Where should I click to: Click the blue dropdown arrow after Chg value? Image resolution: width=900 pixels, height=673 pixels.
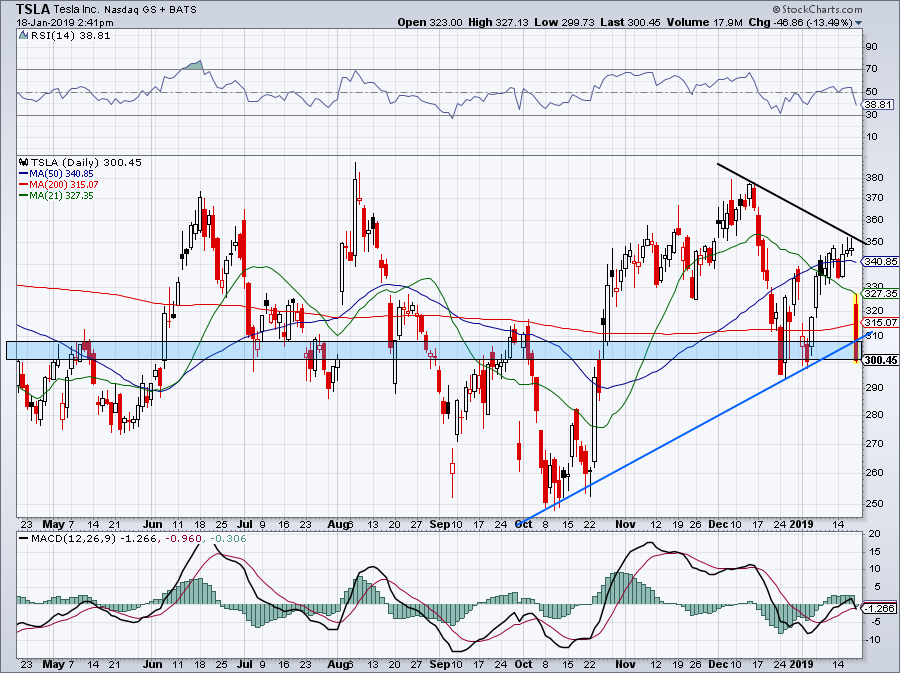click(x=858, y=23)
